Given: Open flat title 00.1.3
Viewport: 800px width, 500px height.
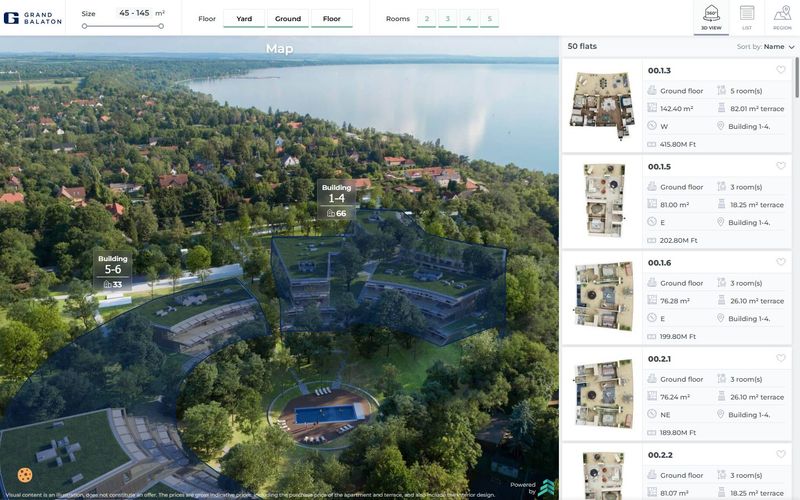Looking at the screenshot, I should 659,70.
